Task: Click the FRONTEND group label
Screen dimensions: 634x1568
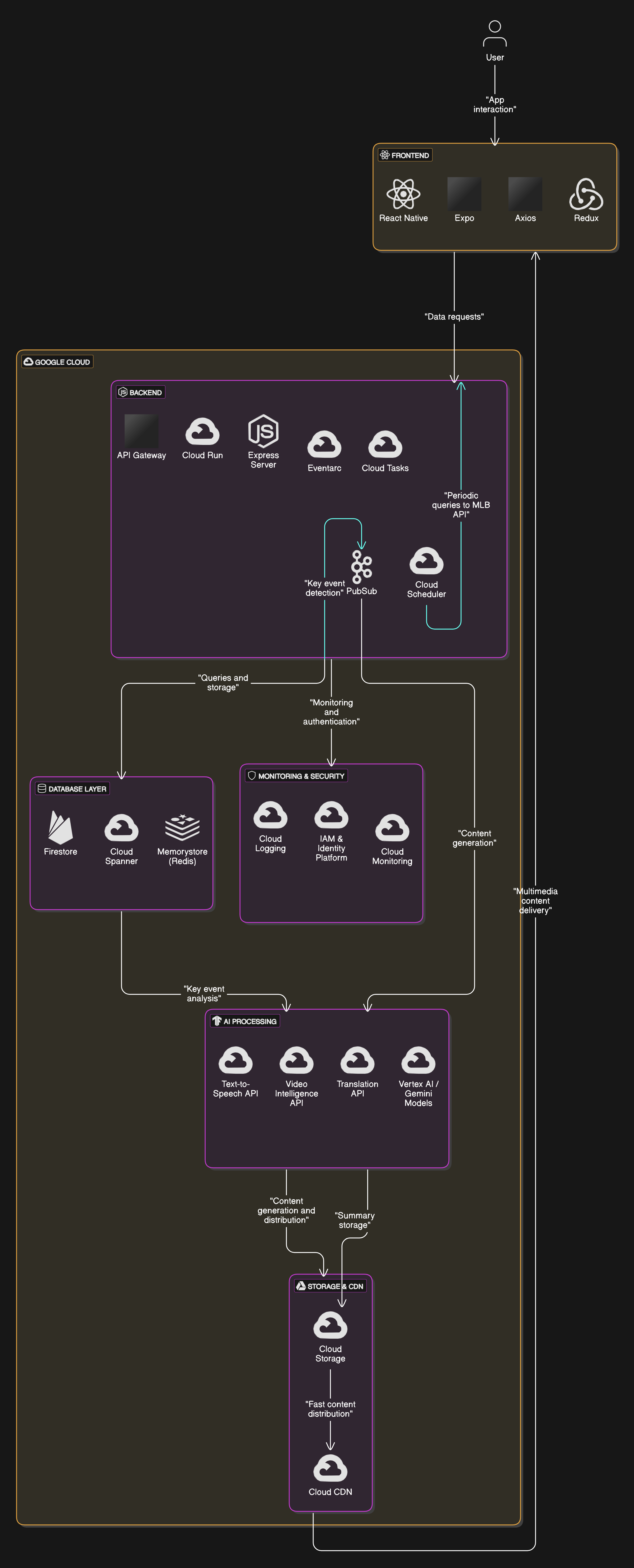Action: pos(405,155)
